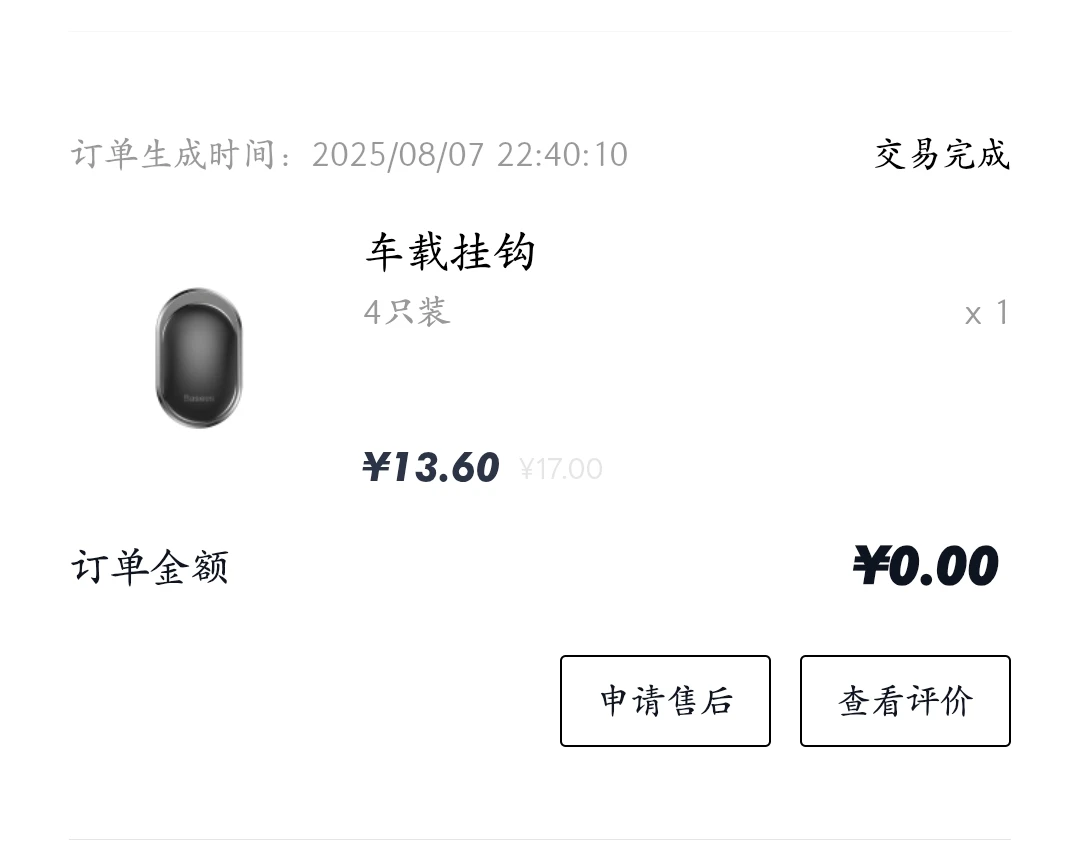Click the divider line above the order
This screenshot has height=860, width=1080.
tap(540, 31)
